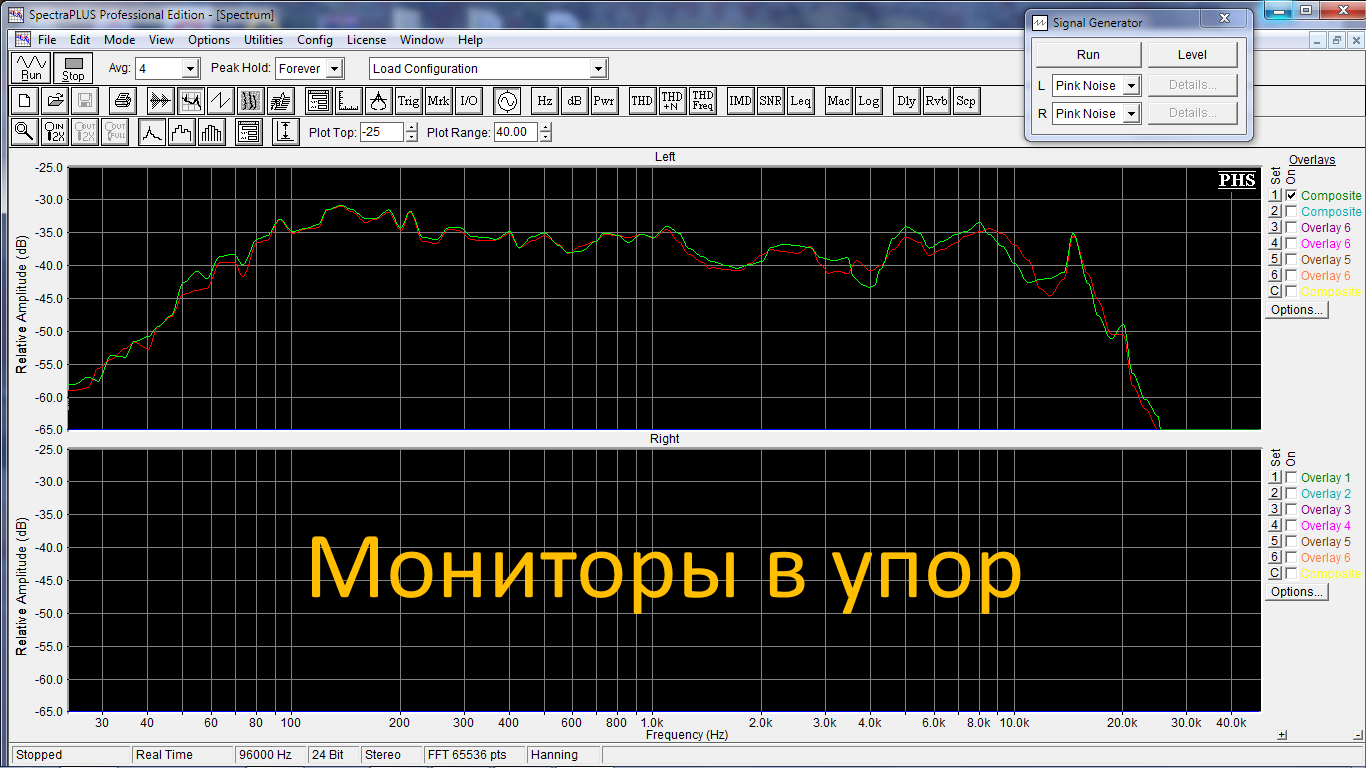Open the Hz peak frequency utility
Image resolution: width=1366 pixels, height=768 pixels.
(x=545, y=101)
